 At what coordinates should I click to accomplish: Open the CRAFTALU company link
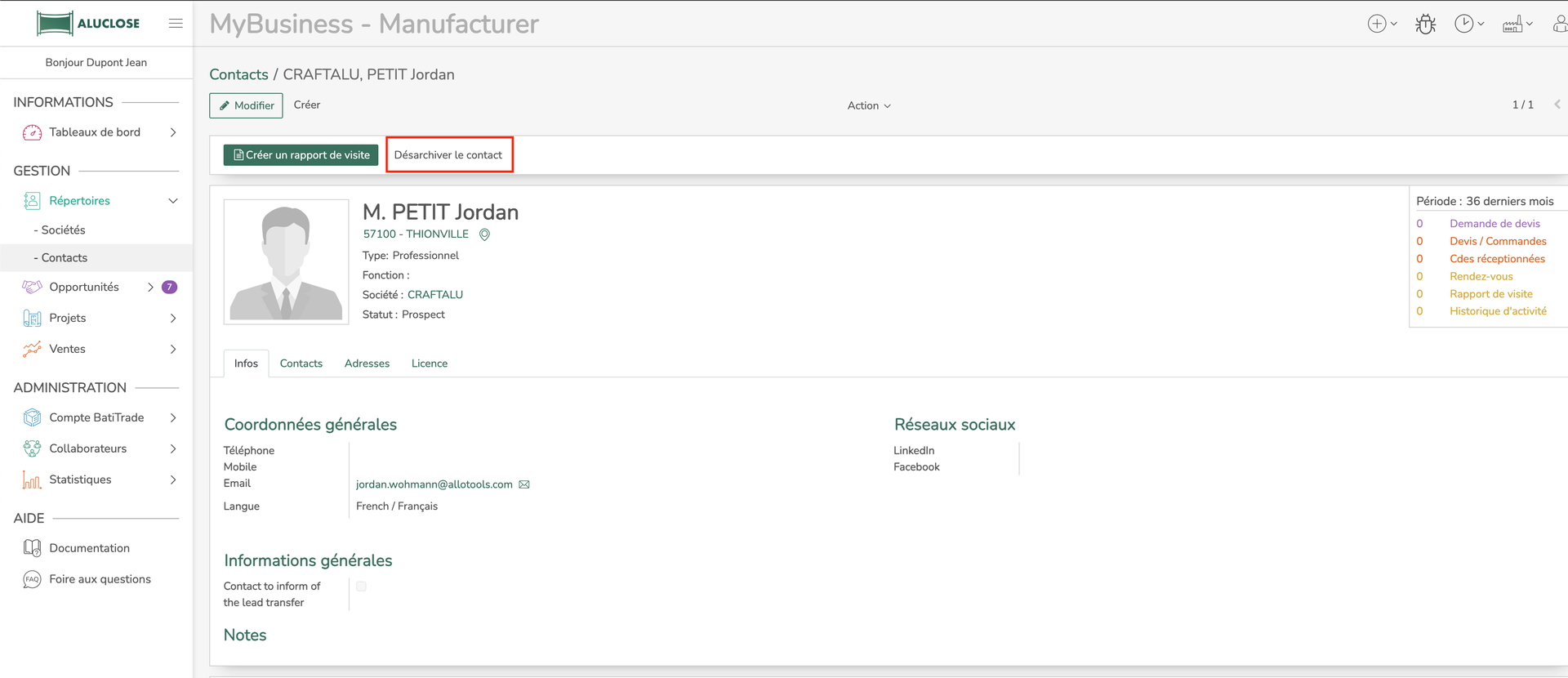pos(434,295)
